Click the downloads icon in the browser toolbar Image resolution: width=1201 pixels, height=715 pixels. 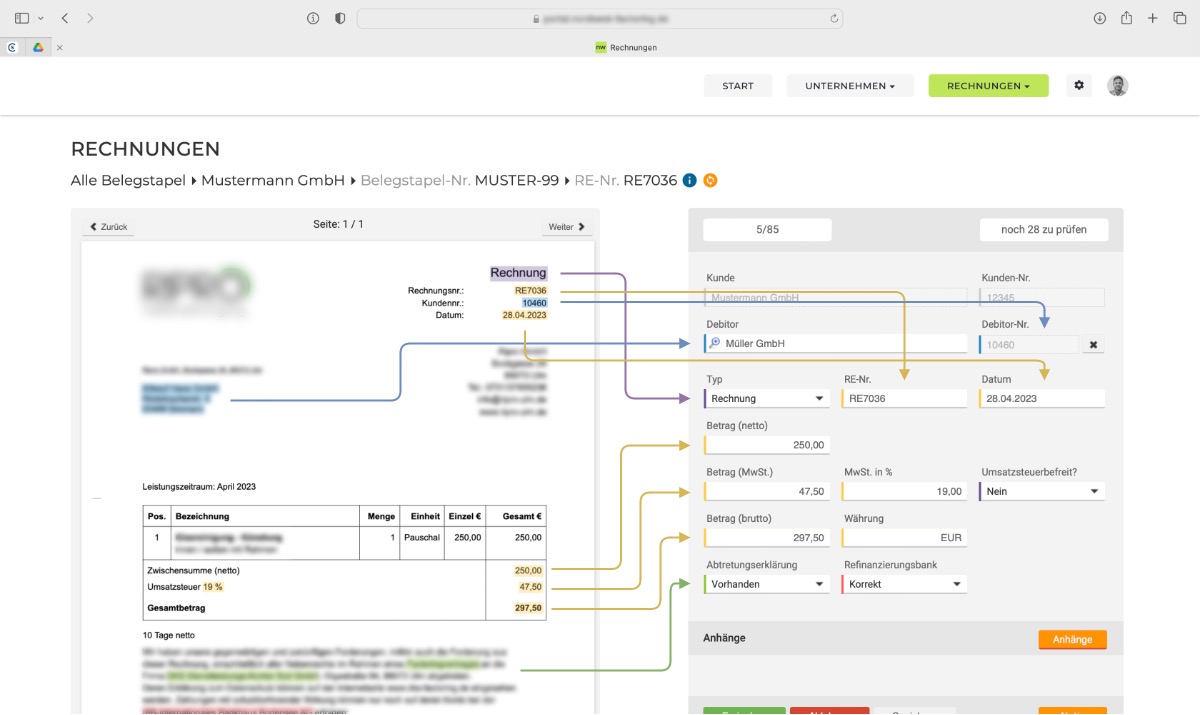click(1100, 17)
